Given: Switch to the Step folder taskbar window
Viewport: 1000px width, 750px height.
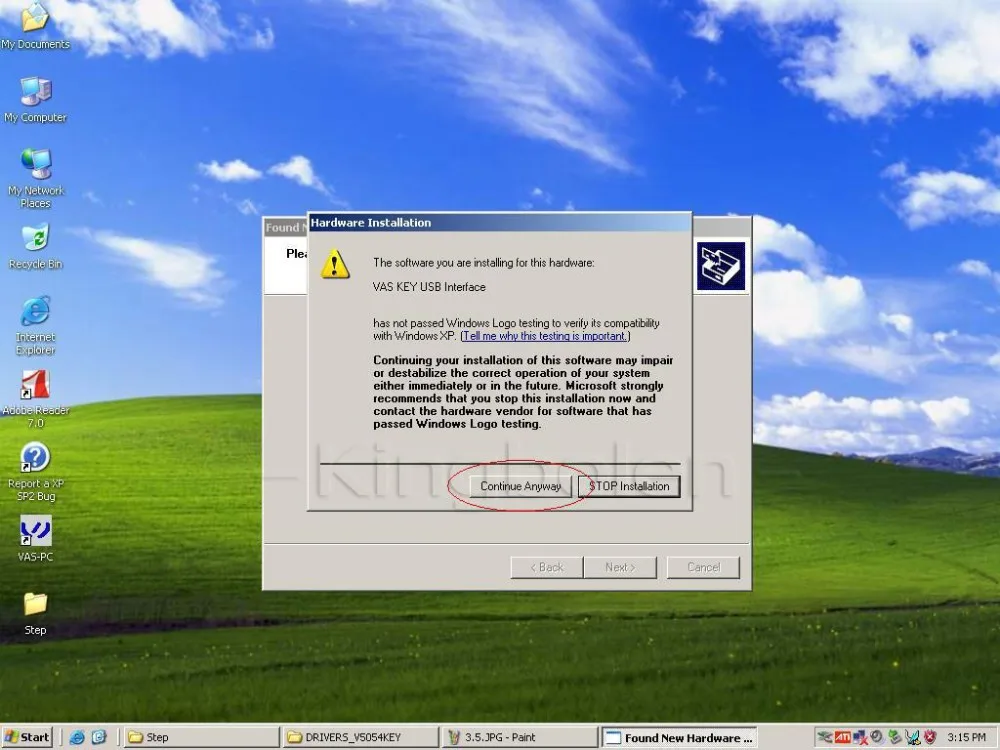Looking at the screenshot, I should tap(201, 737).
